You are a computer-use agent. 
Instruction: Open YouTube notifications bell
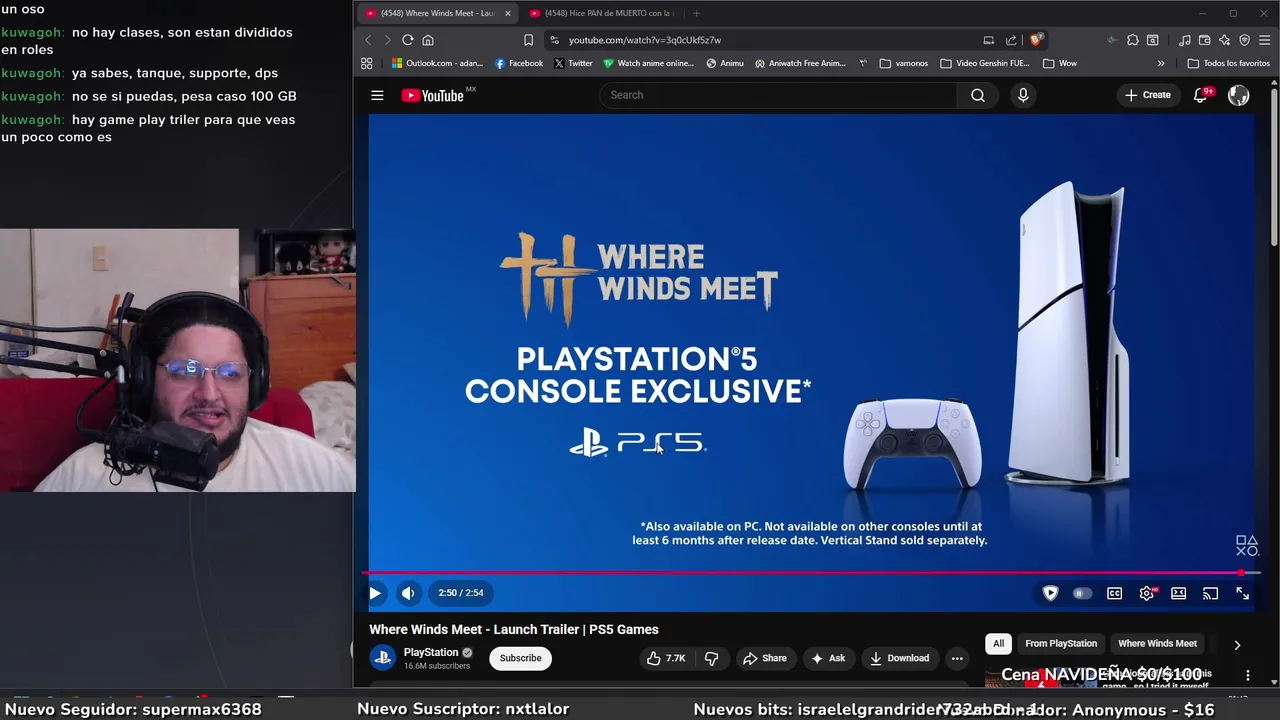(1200, 95)
